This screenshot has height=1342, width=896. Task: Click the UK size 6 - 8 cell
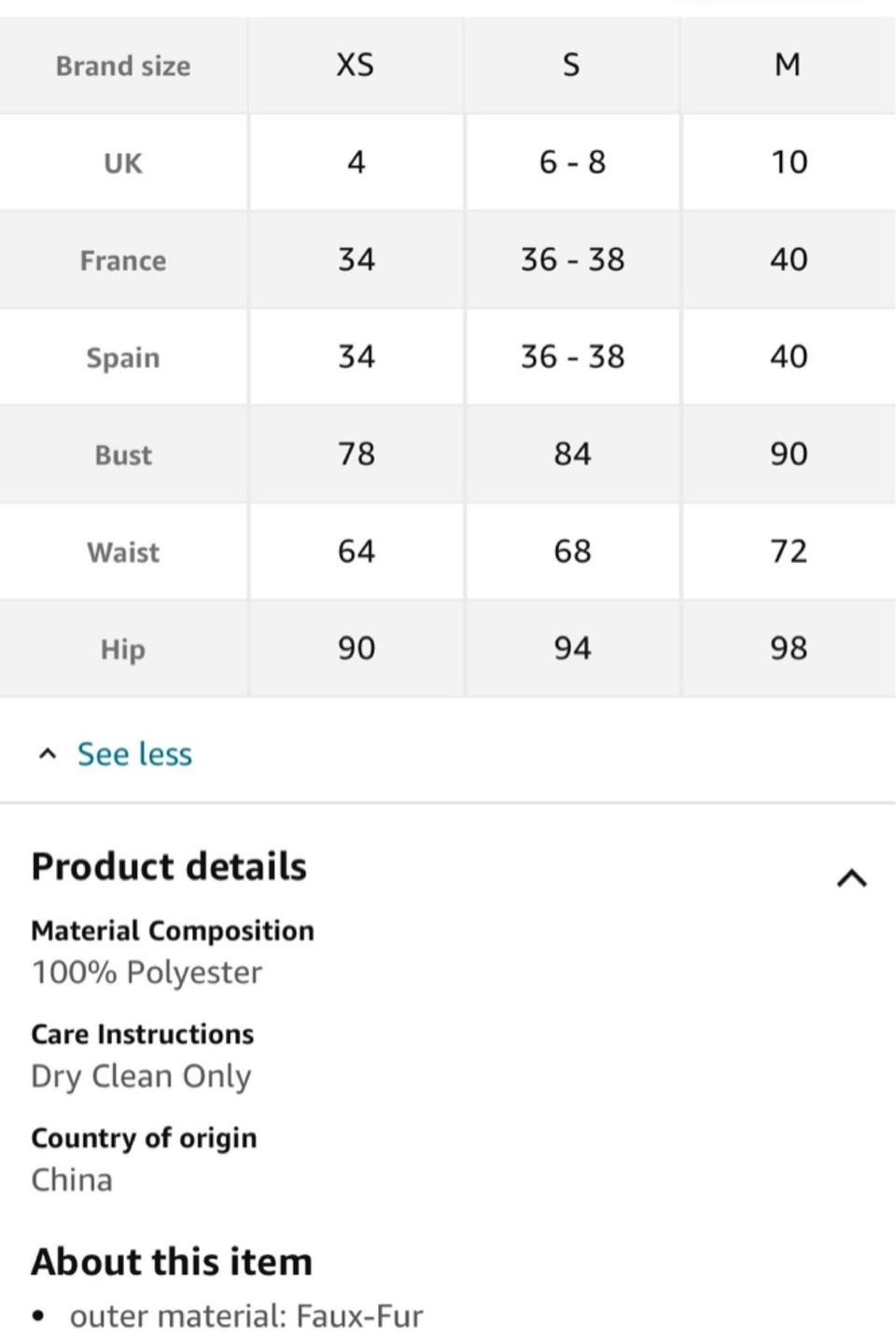click(572, 162)
